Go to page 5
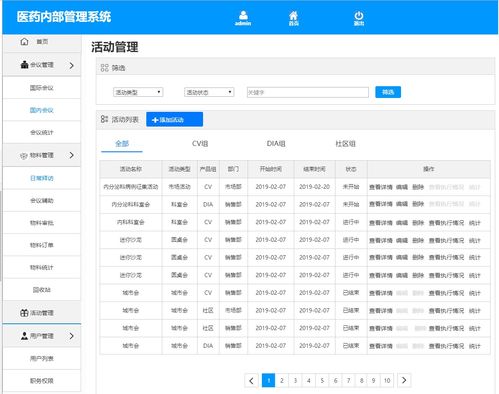Image resolution: width=499 pixels, height=394 pixels. click(x=322, y=380)
